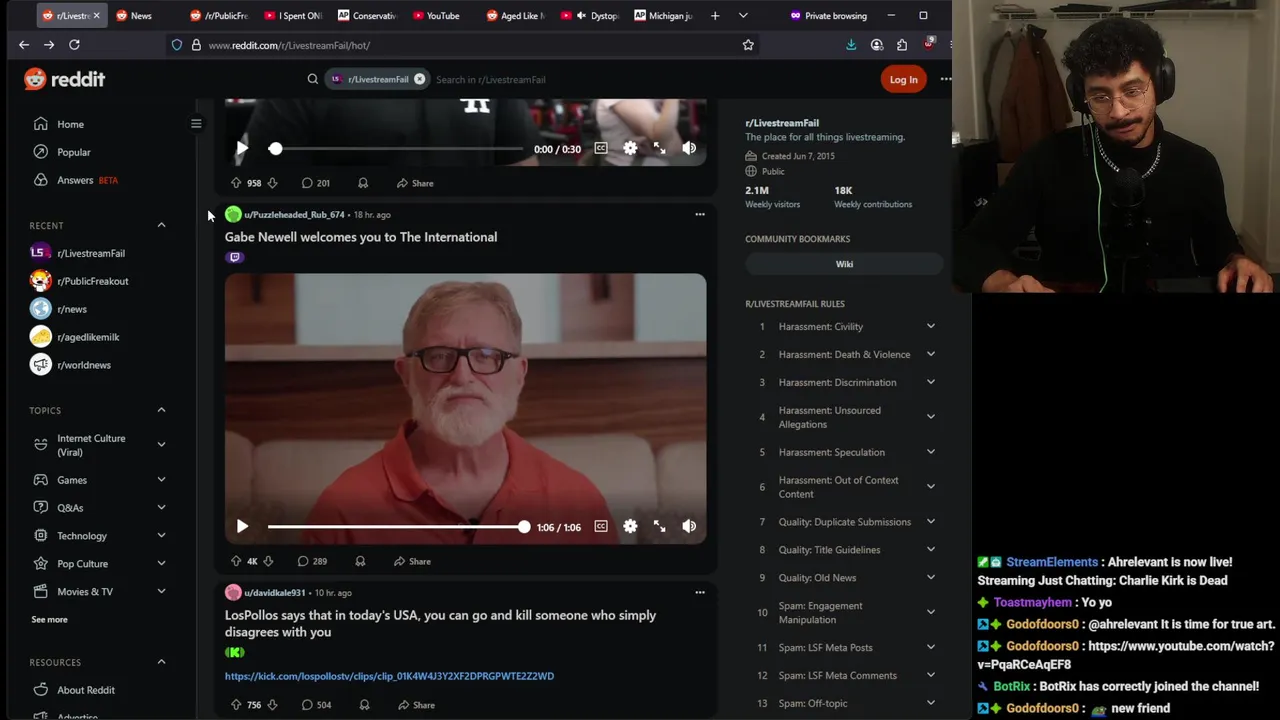
Task: Collapse the sidebar with hamburger icon
Action: (196, 124)
